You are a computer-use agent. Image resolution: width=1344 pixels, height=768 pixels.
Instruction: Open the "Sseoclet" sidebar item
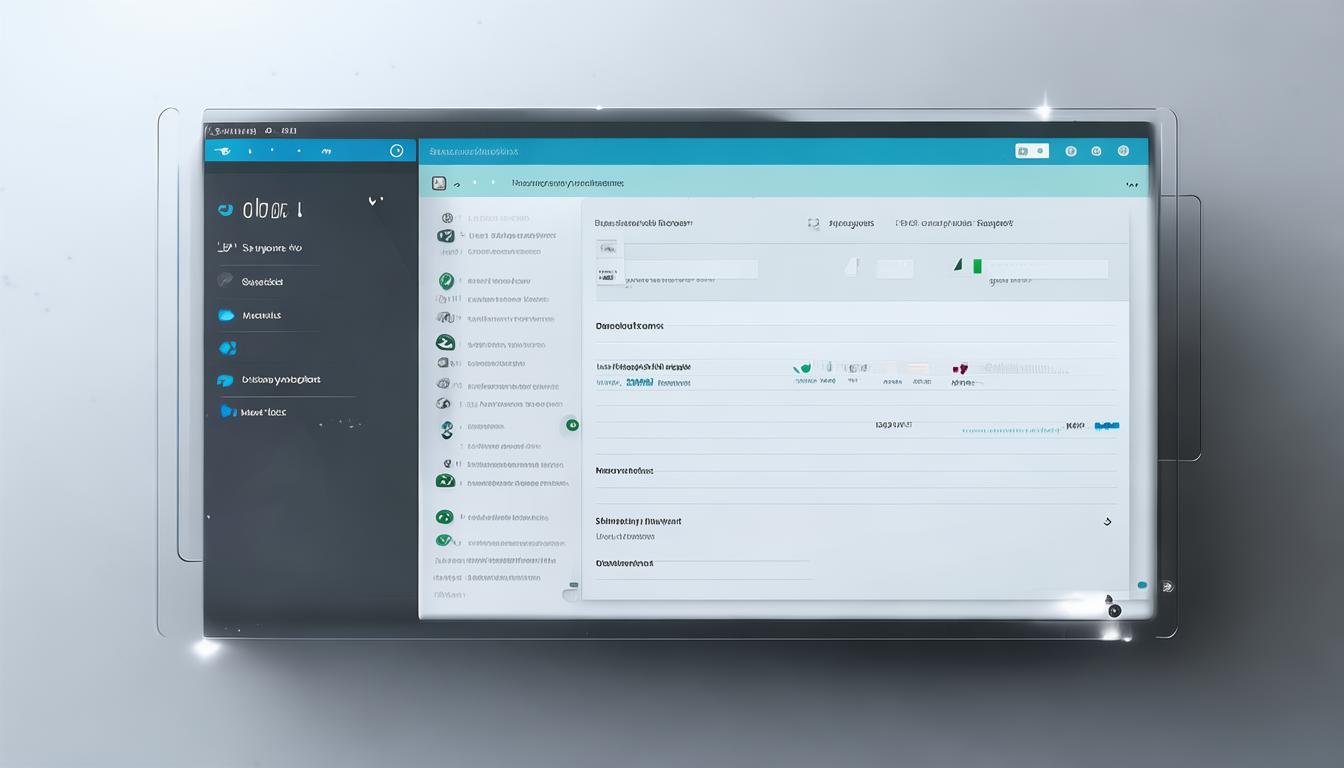point(262,282)
